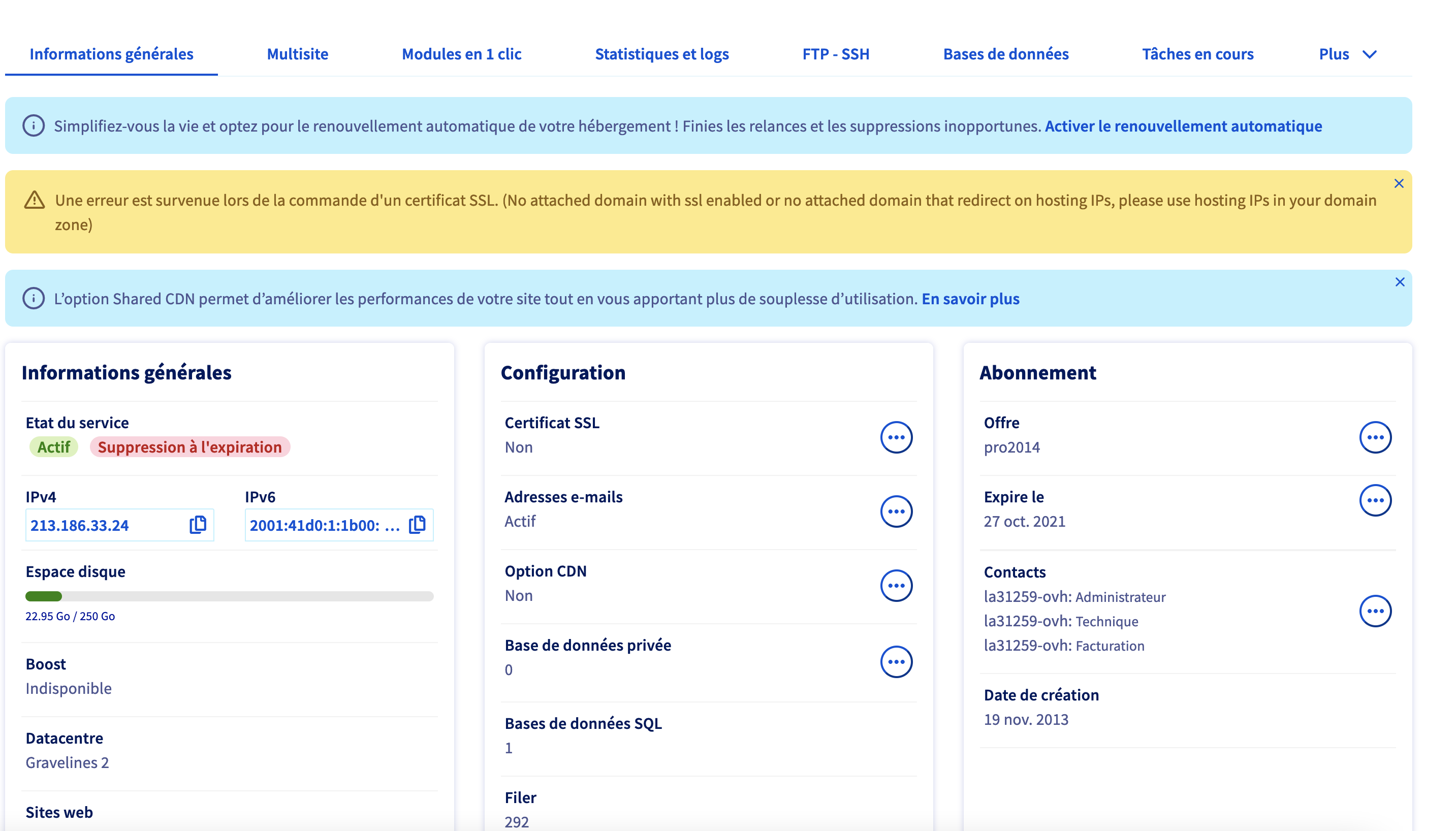Copy the IPv4 address to clipboard
Viewport: 1456px width, 831px height.
[198, 525]
